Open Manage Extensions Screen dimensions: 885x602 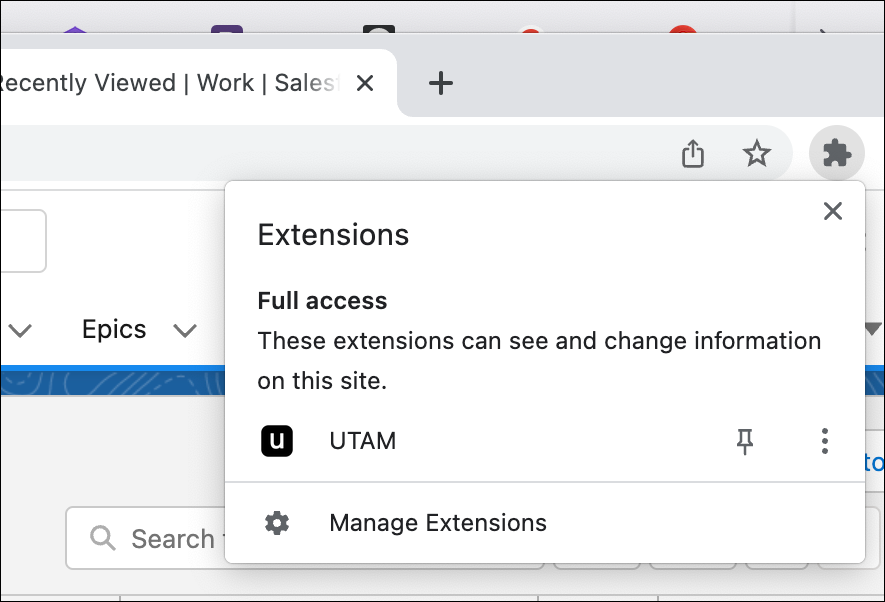437,522
